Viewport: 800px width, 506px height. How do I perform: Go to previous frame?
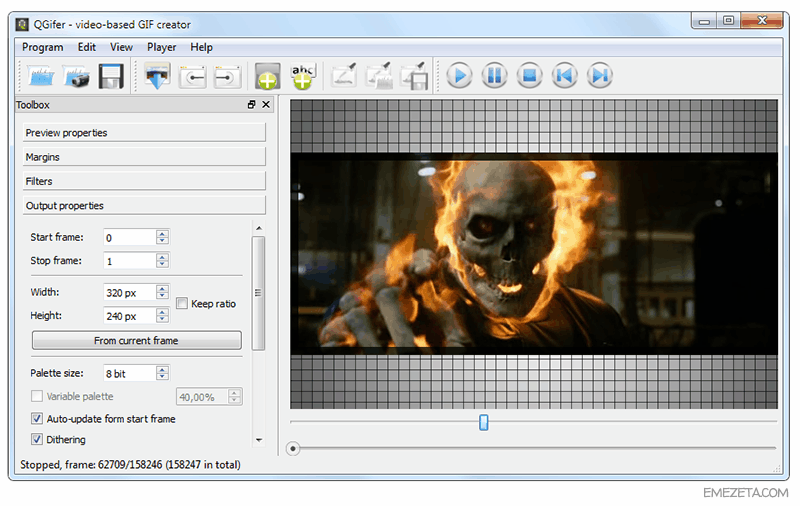pyautogui.click(x=564, y=75)
